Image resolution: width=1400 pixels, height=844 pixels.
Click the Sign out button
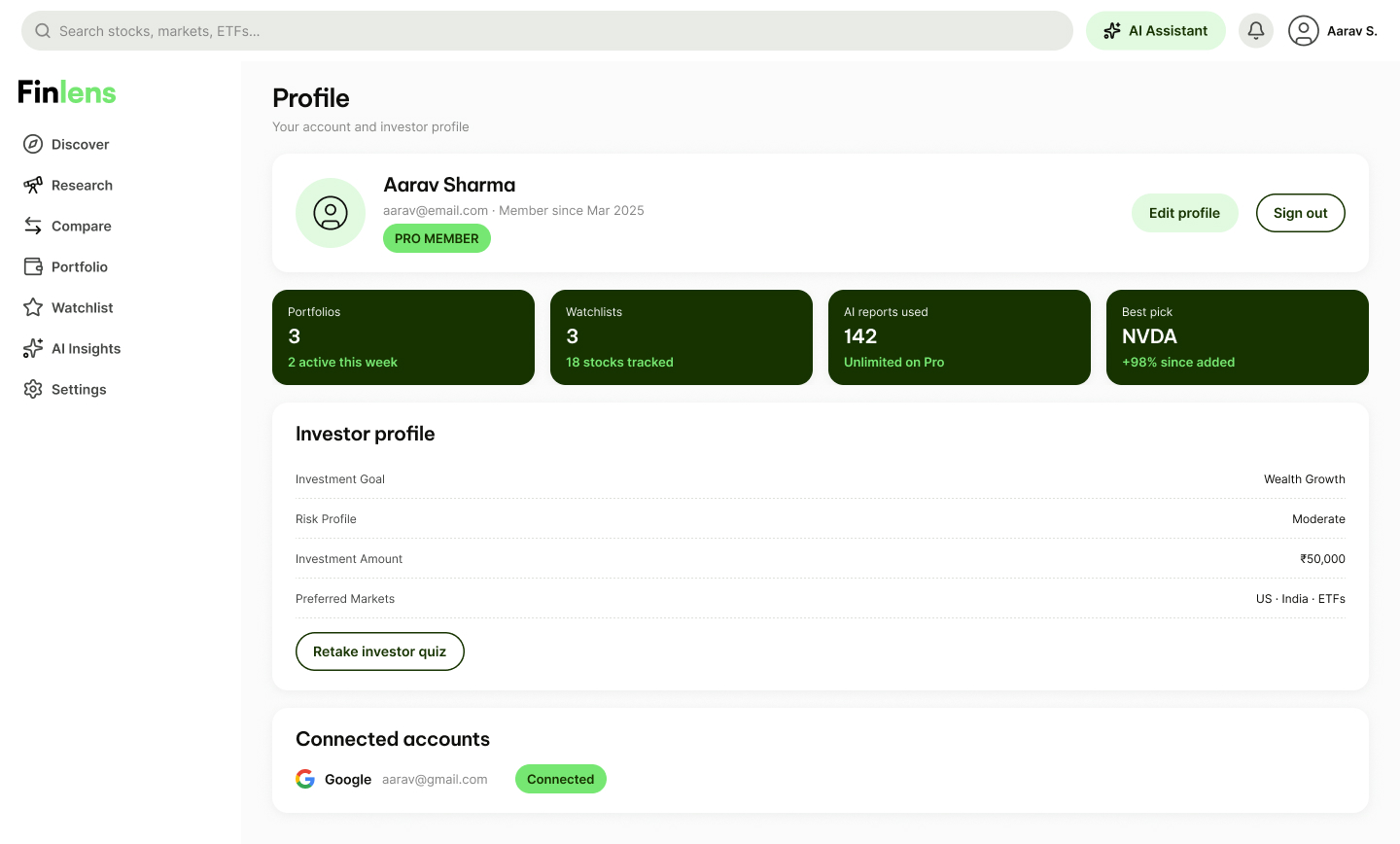point(1301,213)
